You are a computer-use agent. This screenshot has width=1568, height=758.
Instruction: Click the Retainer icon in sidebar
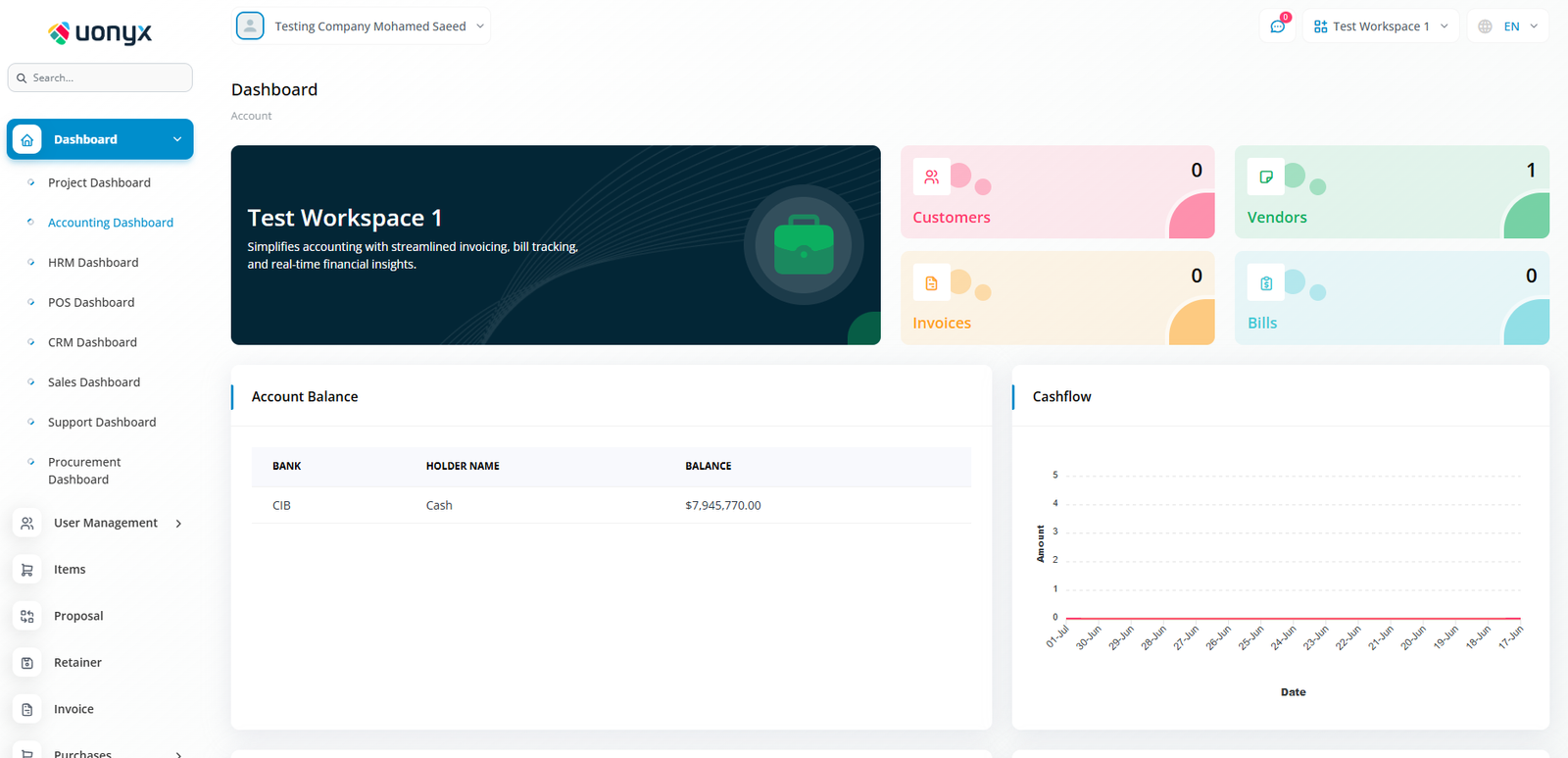tap(27, 663)
